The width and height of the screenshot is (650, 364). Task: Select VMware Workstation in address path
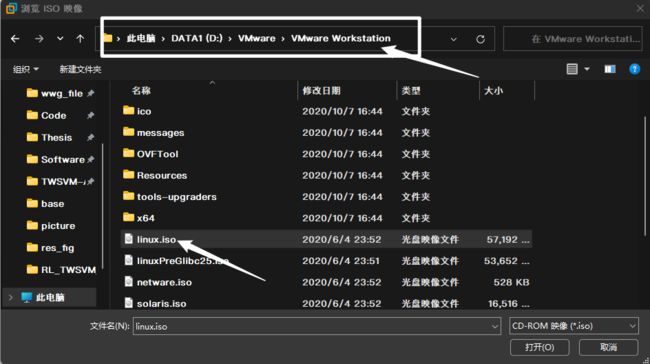click(x=340, y=38)
